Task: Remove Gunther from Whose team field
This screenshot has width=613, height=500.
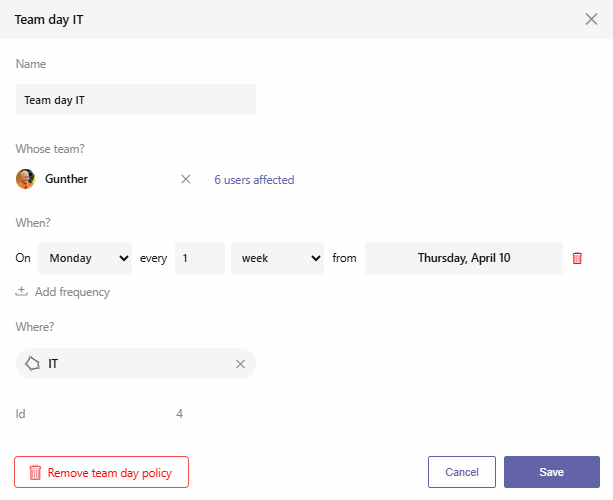Action: coord(186,179)
